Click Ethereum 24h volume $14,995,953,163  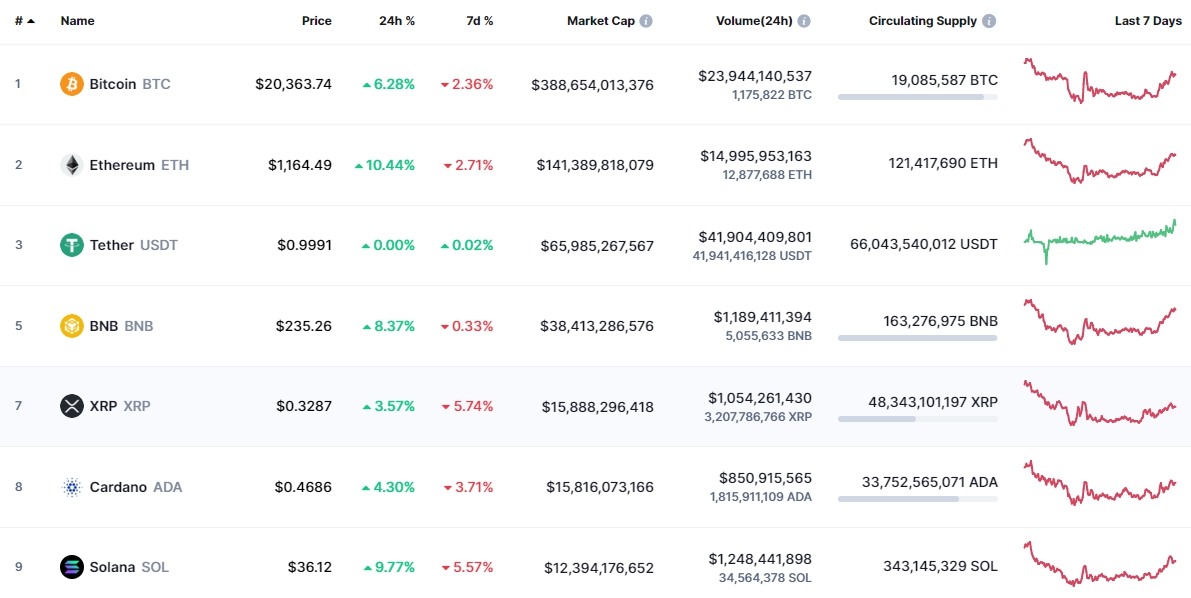pos(756,157)
